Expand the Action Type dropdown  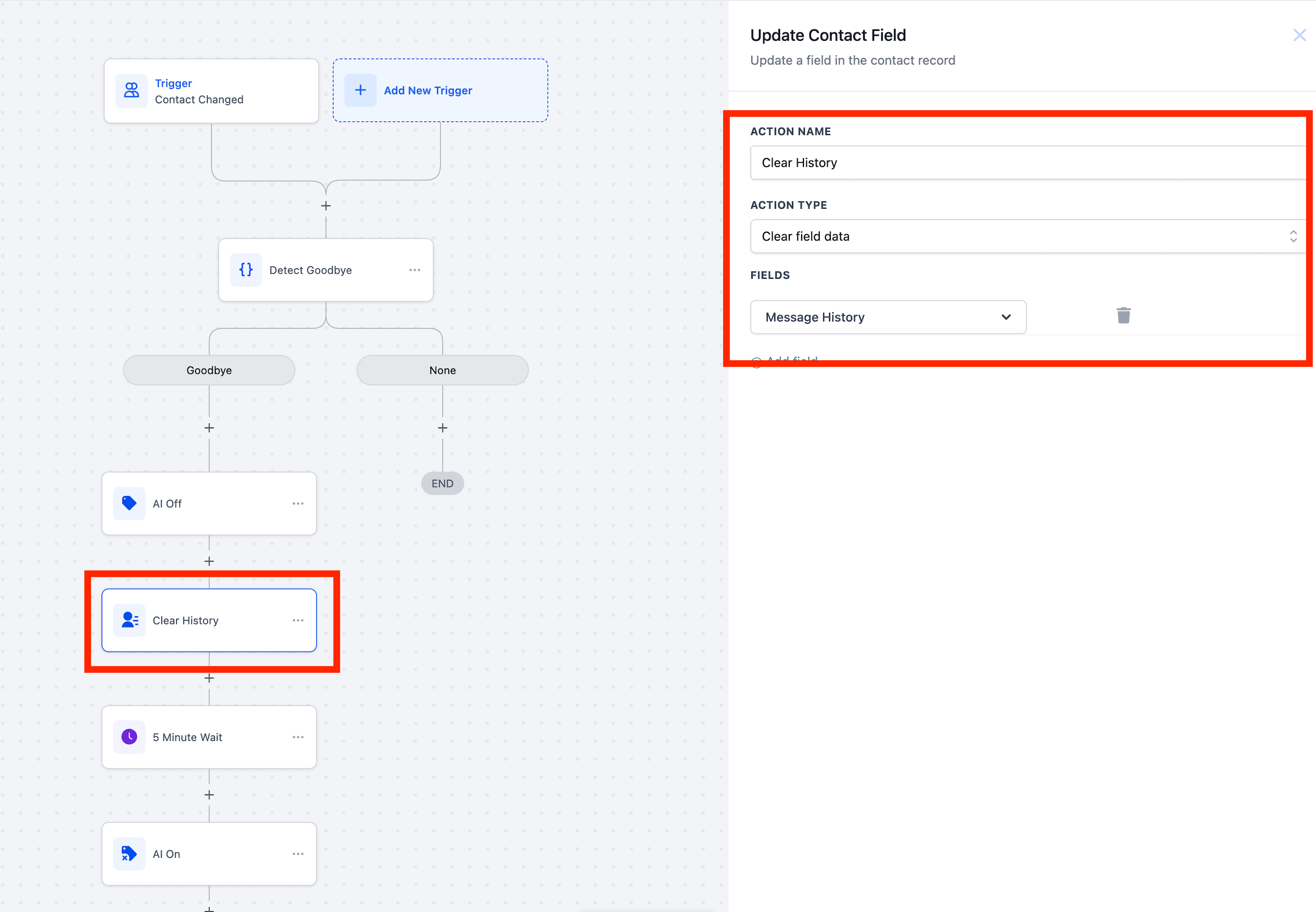point(1027,236)
